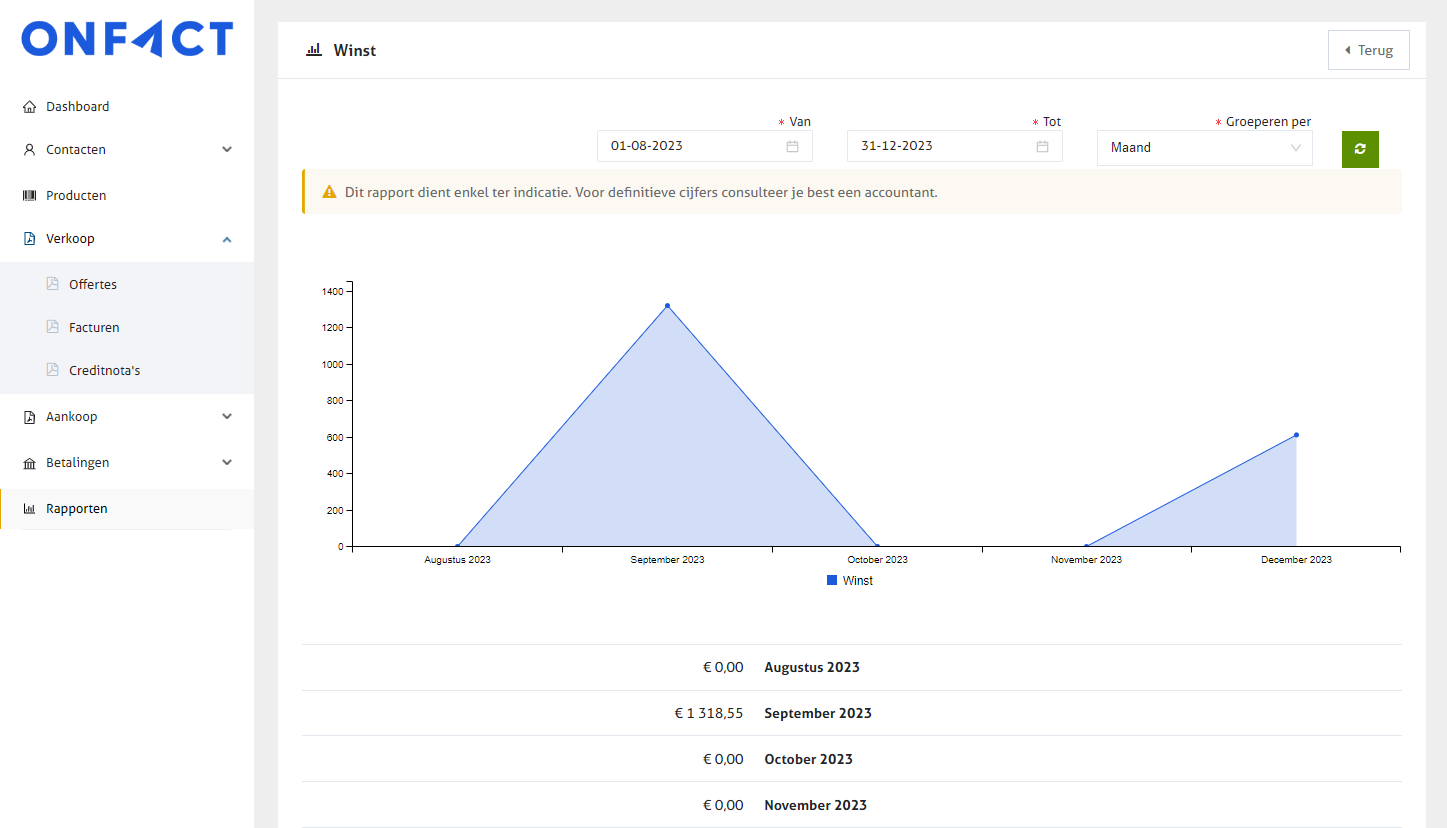This screenshot has width=1447, height=828.
Task: Click the Terug back button
Action: coord(1368,50)
